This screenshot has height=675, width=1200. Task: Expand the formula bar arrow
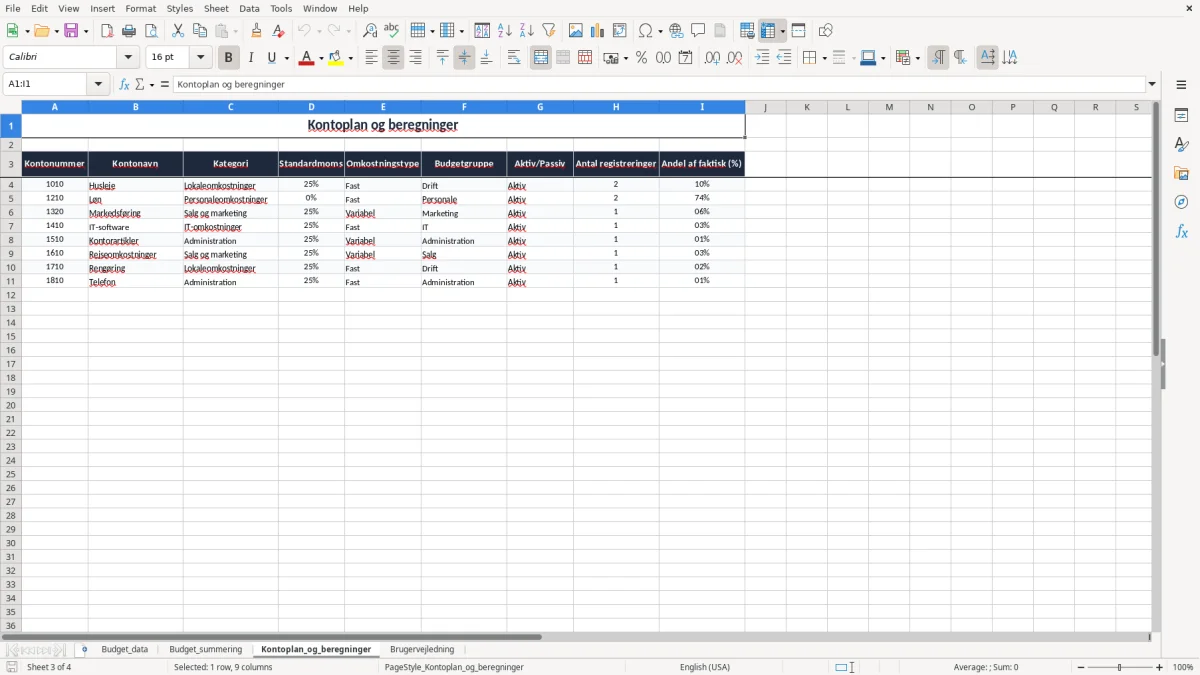coord(1152,85)
